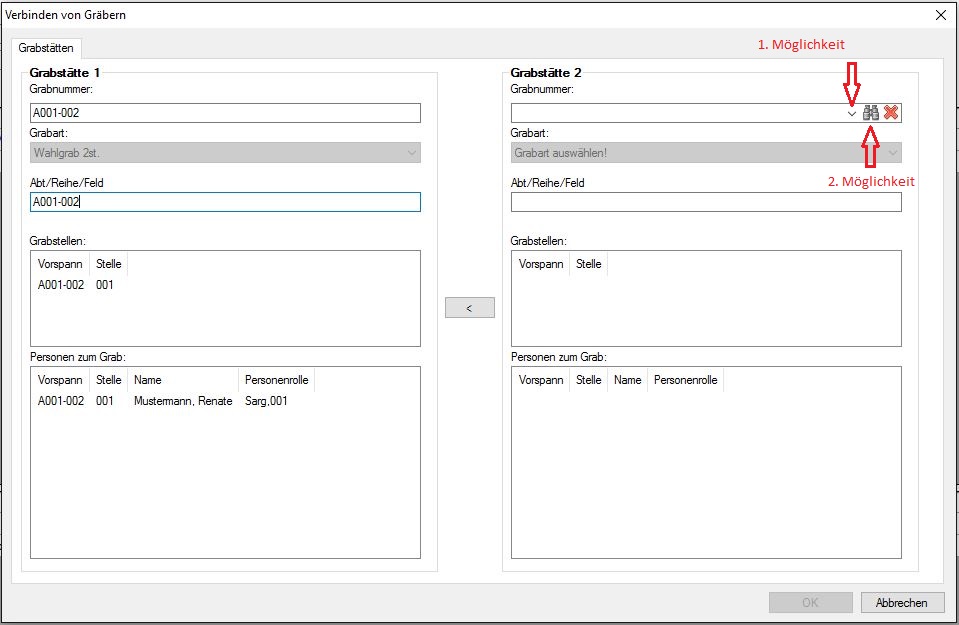Viewport: 959px width, 625px height.
Task: Click the Grabstätte 2 Abt/Reihe/Feld field
Action: 705,202
